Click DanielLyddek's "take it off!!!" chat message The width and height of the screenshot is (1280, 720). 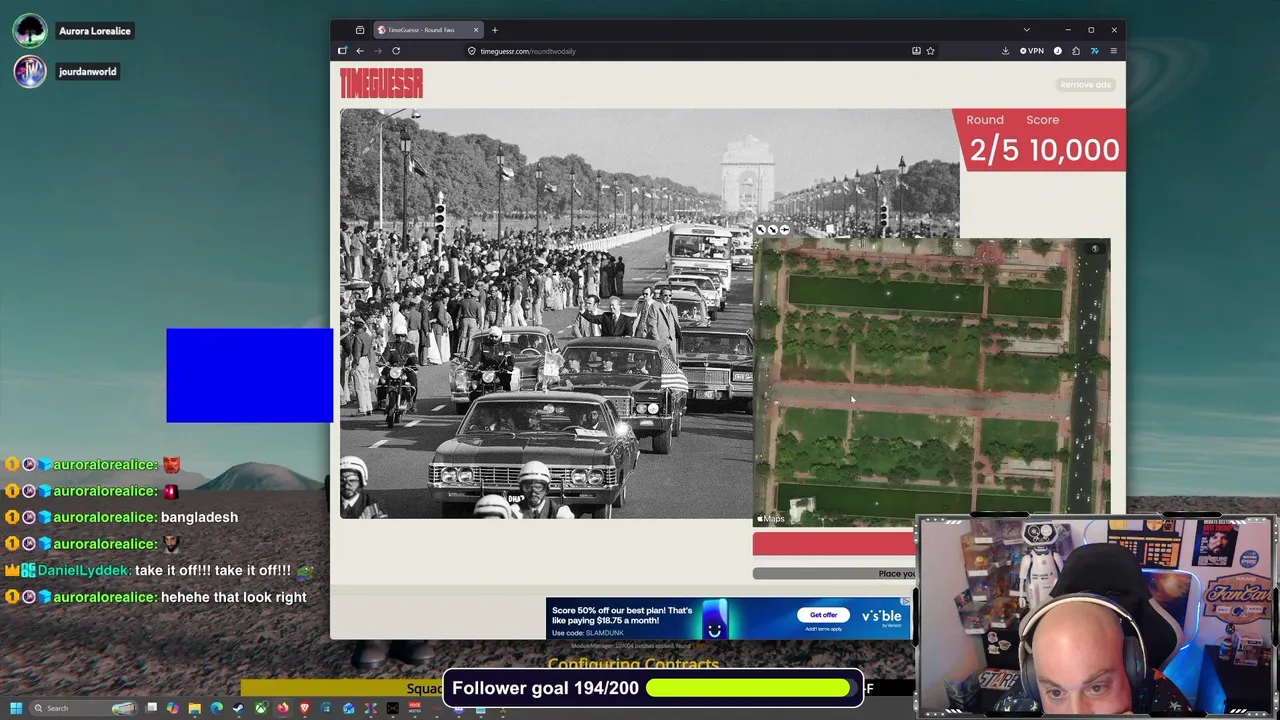coord(213,570)
